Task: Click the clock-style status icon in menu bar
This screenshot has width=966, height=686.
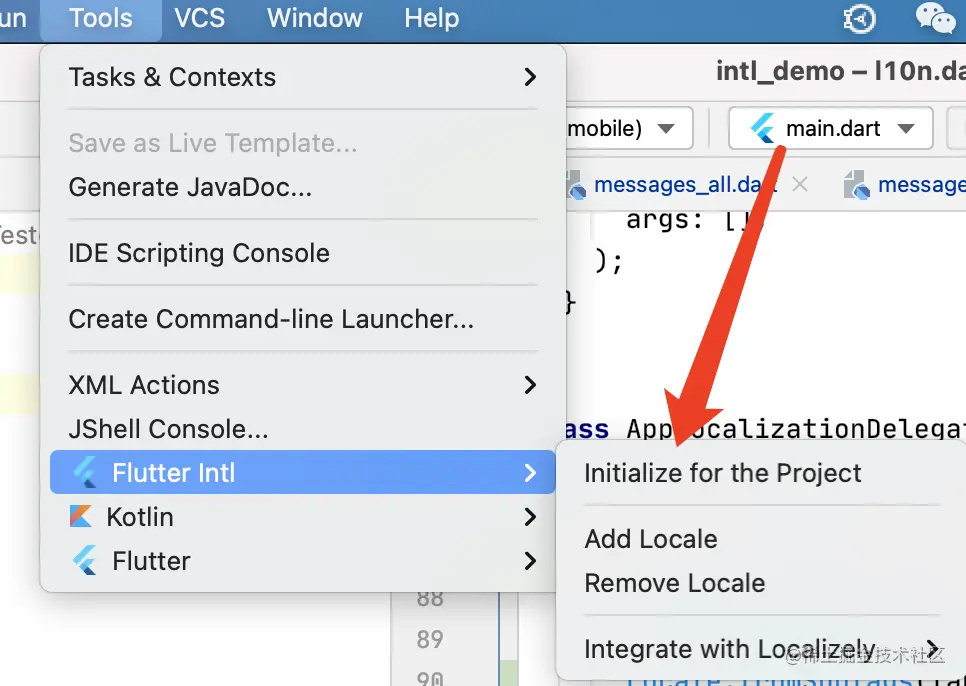Action: coord(859,18)
